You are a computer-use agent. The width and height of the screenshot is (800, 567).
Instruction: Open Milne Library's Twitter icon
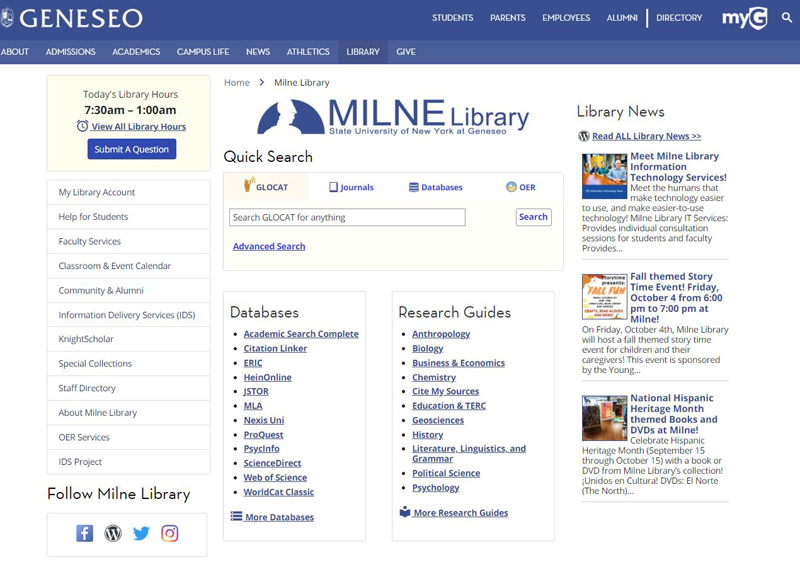[141, 533]
